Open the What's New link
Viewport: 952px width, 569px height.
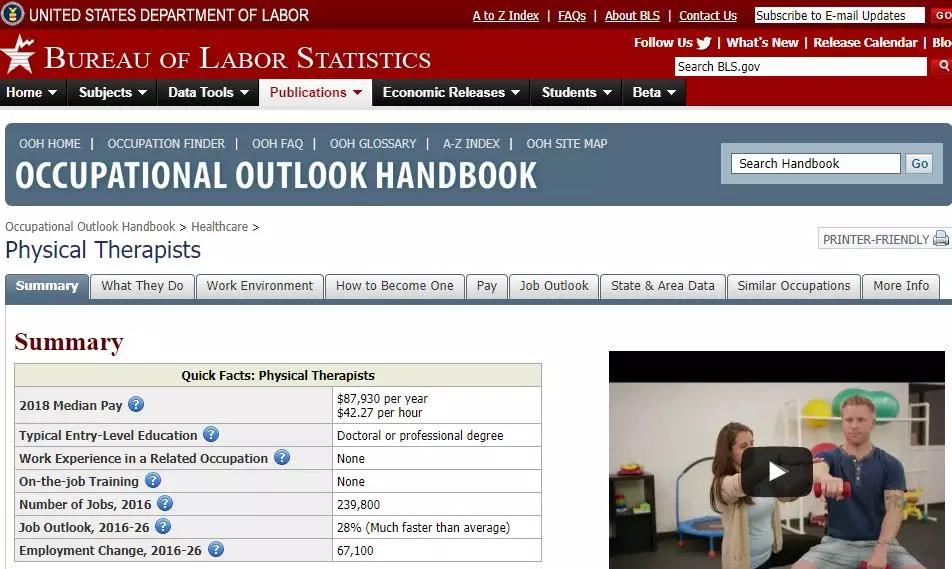tap(763, 43)
